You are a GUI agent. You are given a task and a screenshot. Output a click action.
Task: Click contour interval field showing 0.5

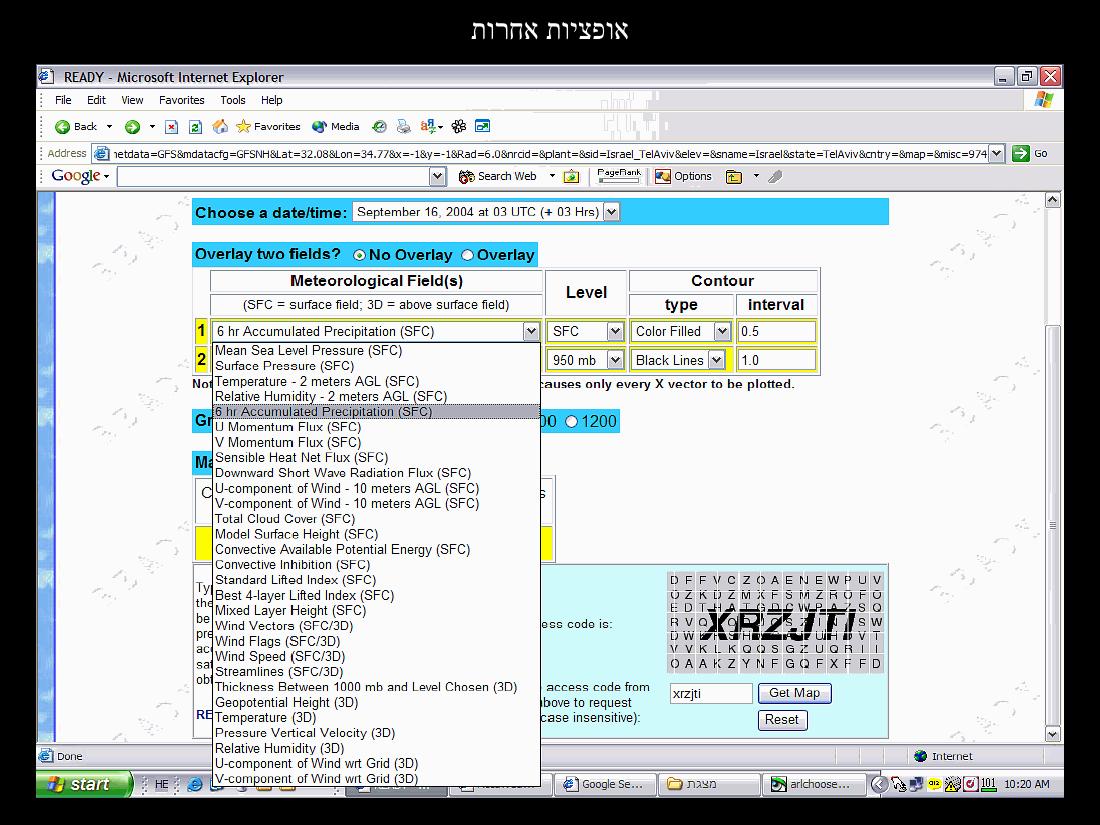click(x=777, y=331)
